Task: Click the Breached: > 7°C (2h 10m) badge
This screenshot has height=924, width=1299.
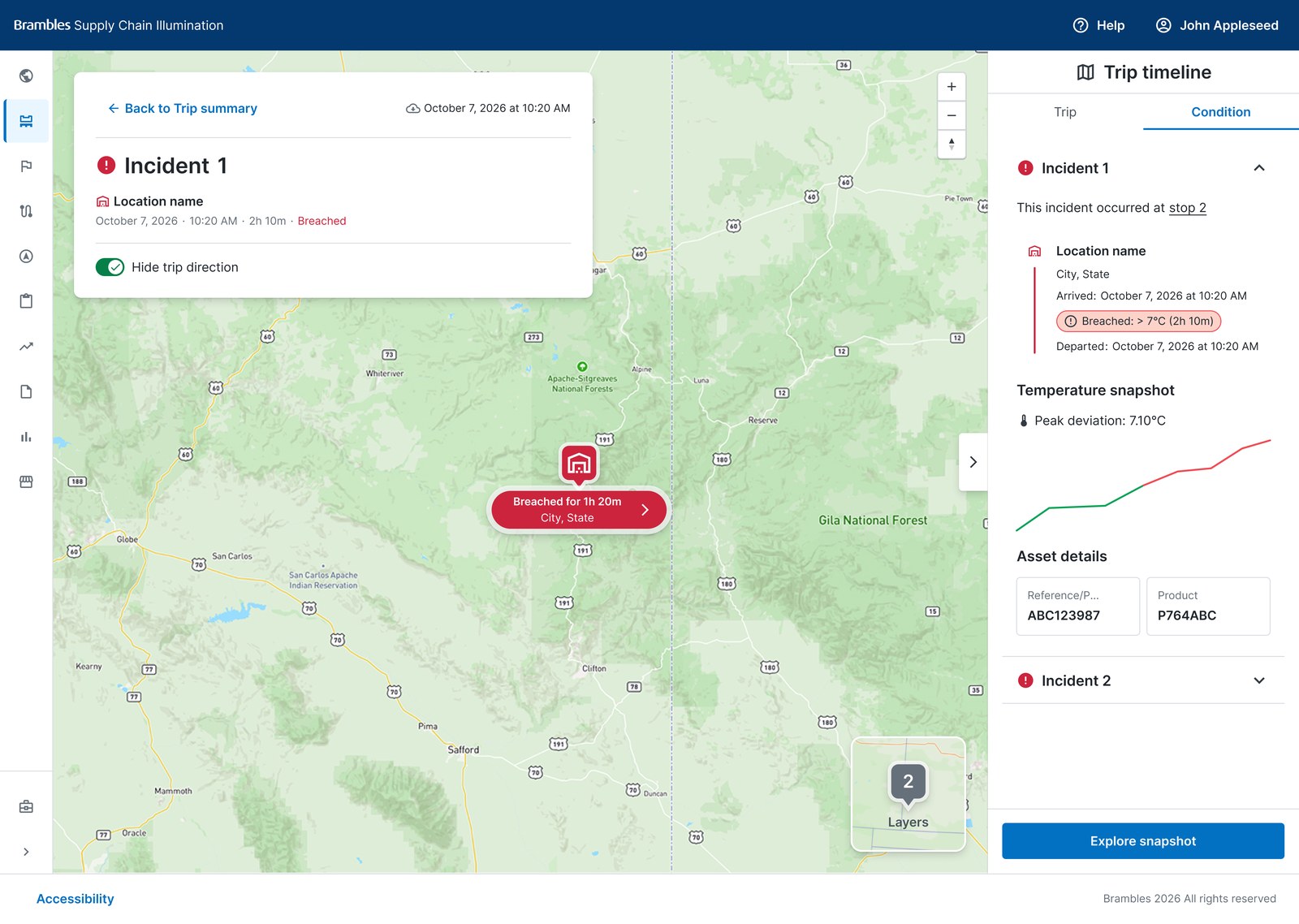Action: [x=1139, y=322]
